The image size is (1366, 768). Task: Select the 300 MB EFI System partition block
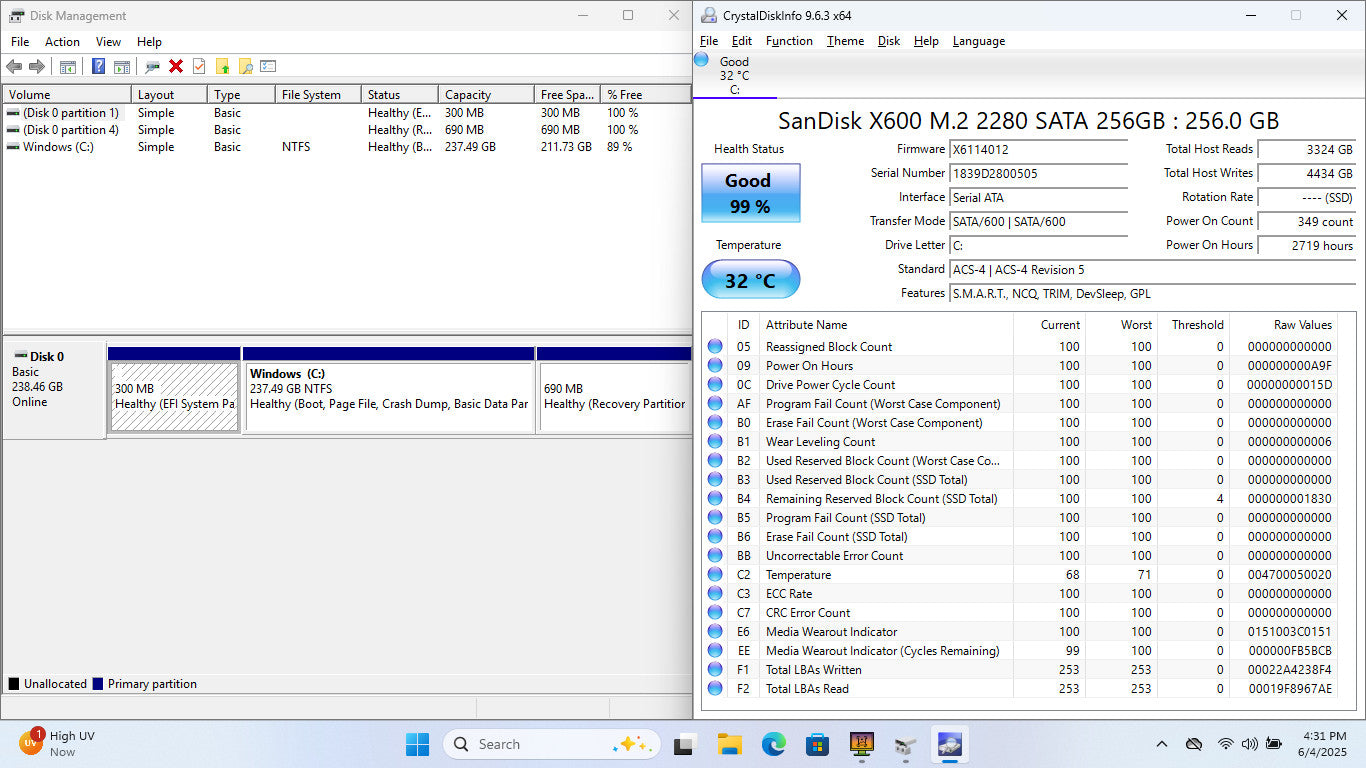click(174, 396)
